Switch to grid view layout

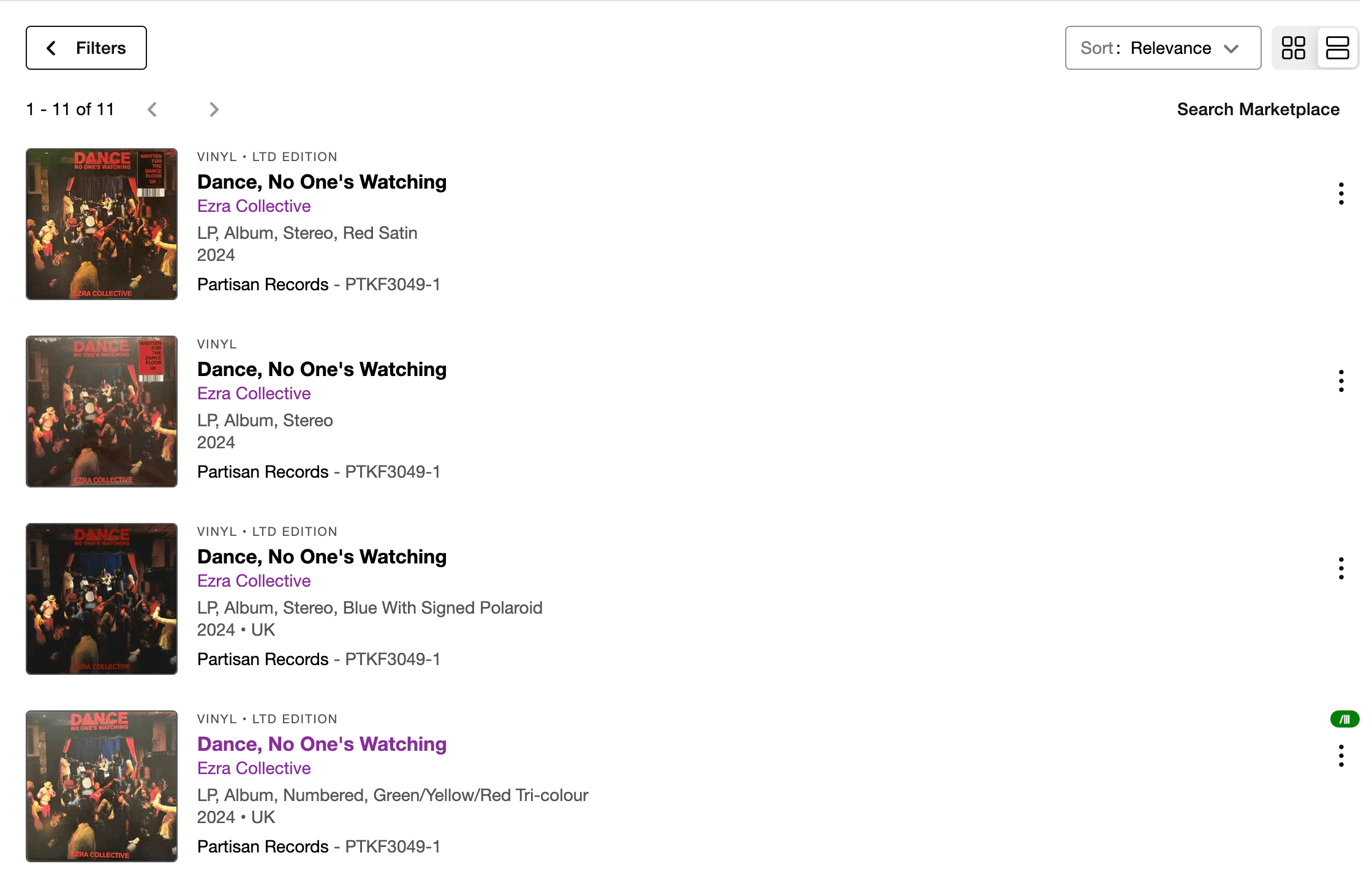point(1294,48)
